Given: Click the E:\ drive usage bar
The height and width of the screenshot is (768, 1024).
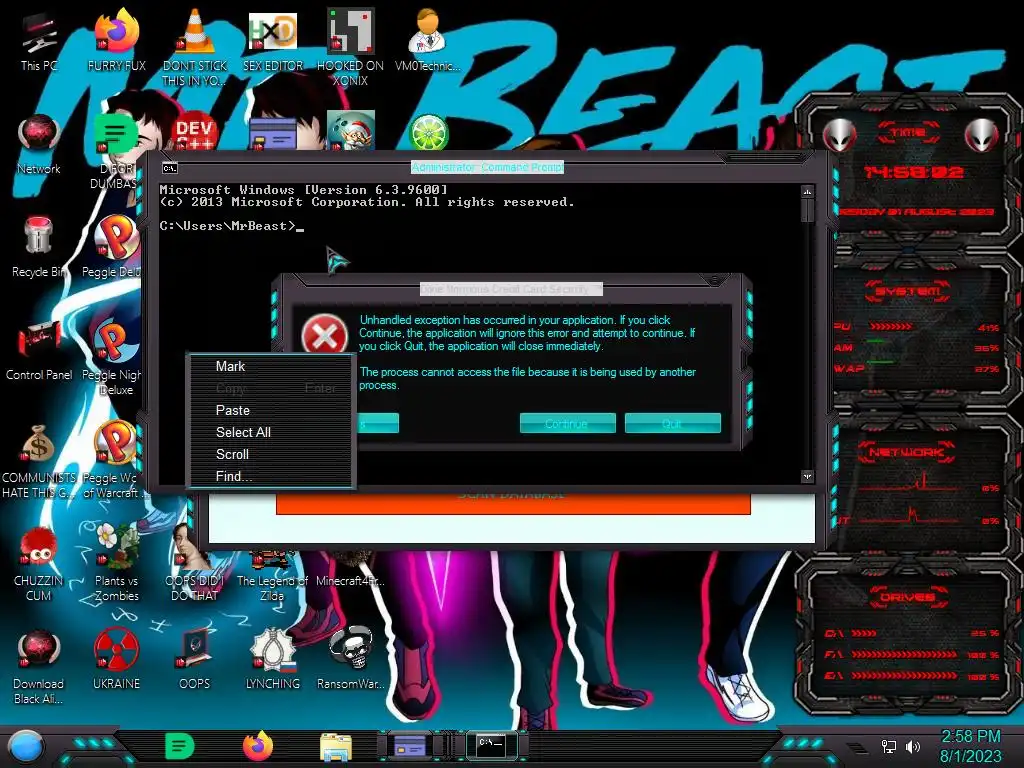Looking at the screenshot, I should 904,676.
